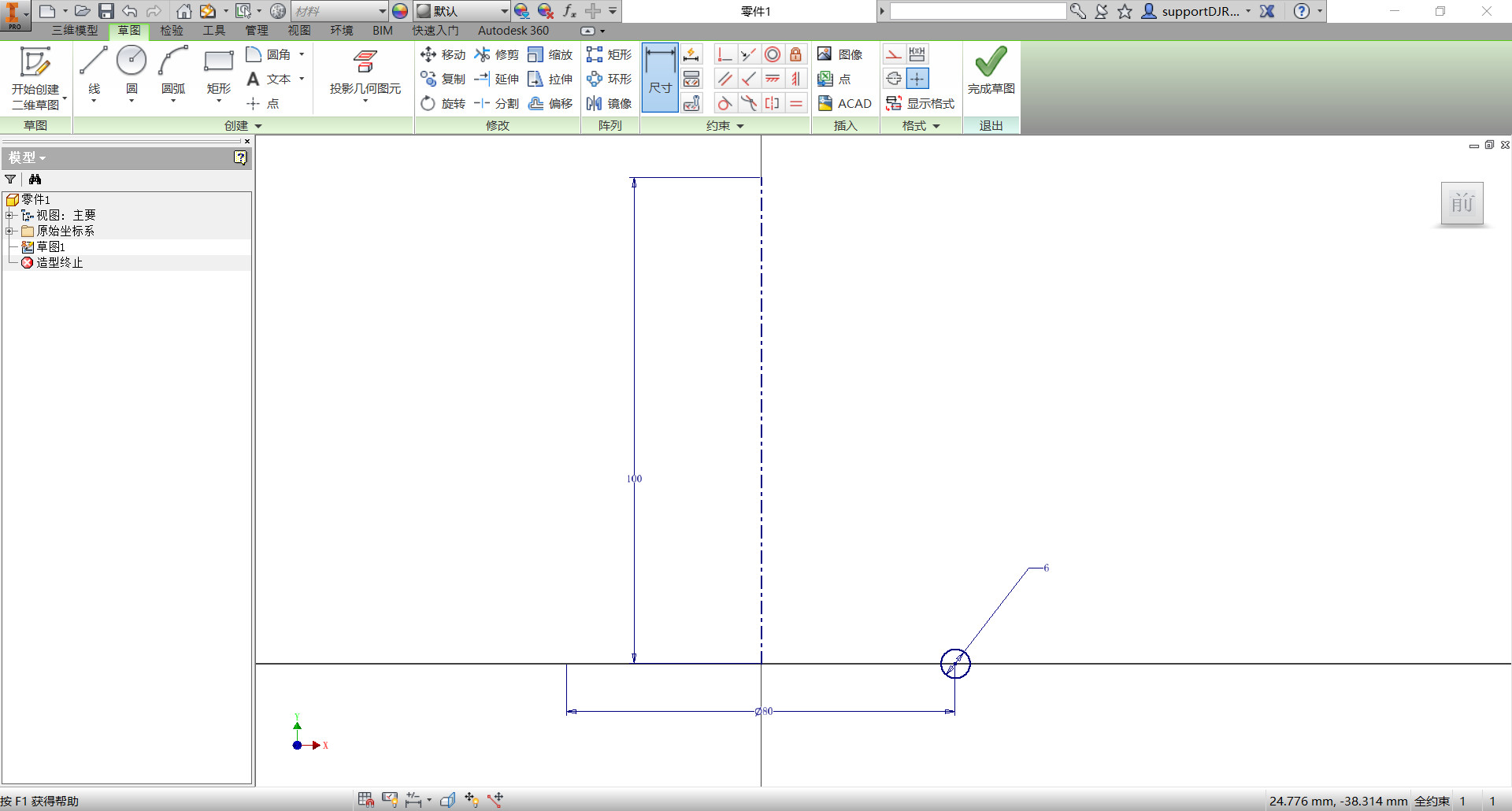Click 完成草图 to finish sketch
The image size is (1512, 811).
point(991,71)
